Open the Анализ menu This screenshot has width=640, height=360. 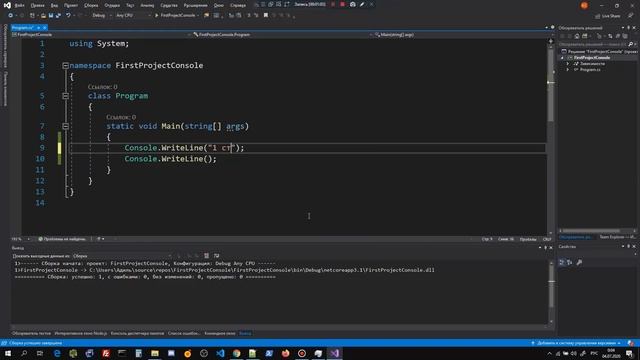tap(147, 5)
